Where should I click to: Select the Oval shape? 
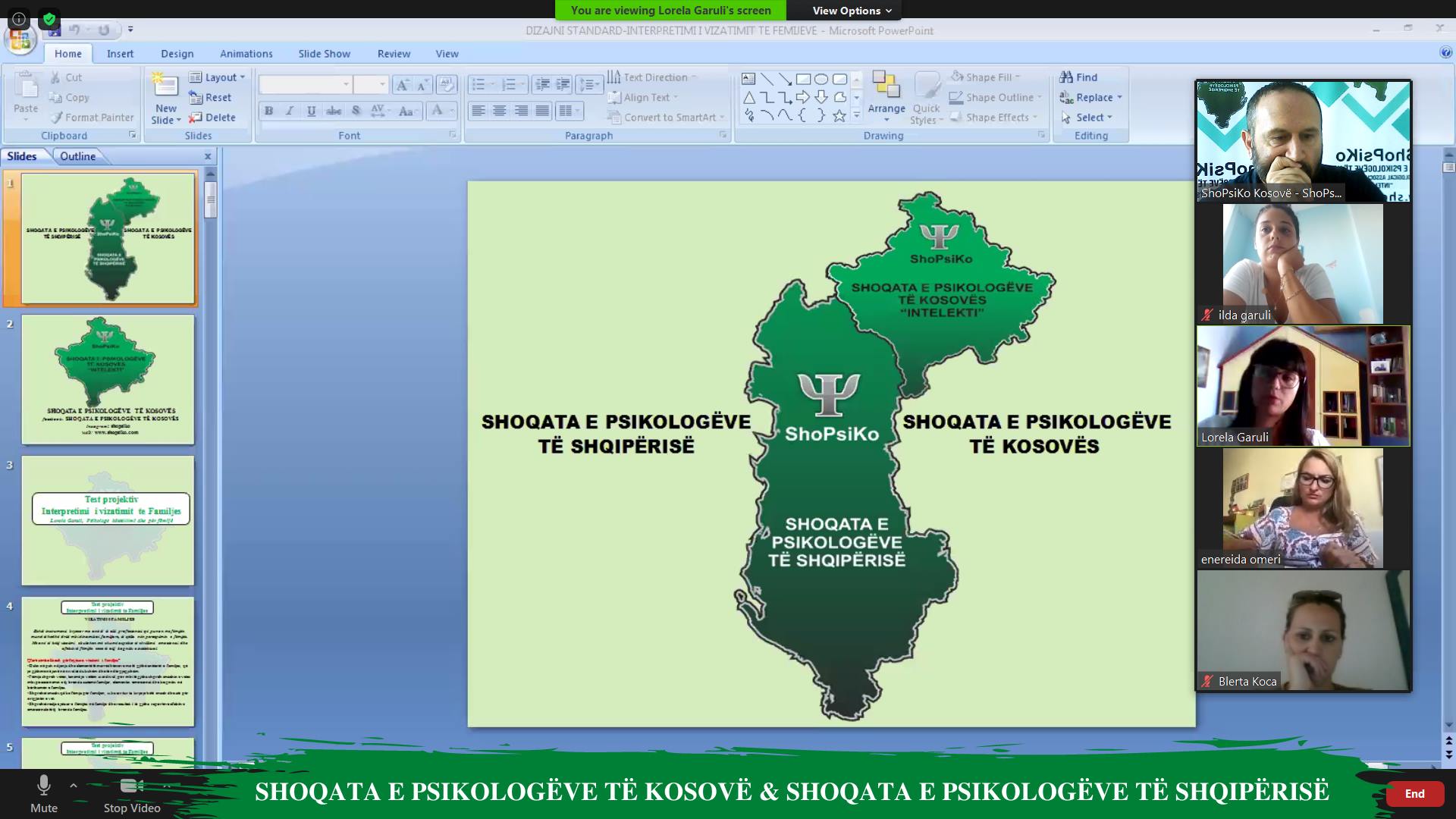click(x=821, y=78)
